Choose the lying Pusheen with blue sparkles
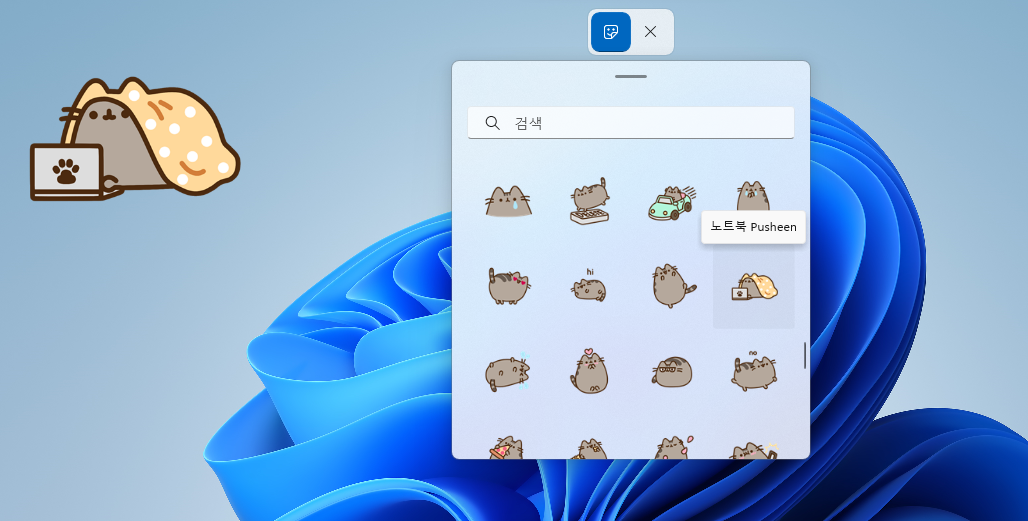 pyautogui.click(x=508, y=372)
